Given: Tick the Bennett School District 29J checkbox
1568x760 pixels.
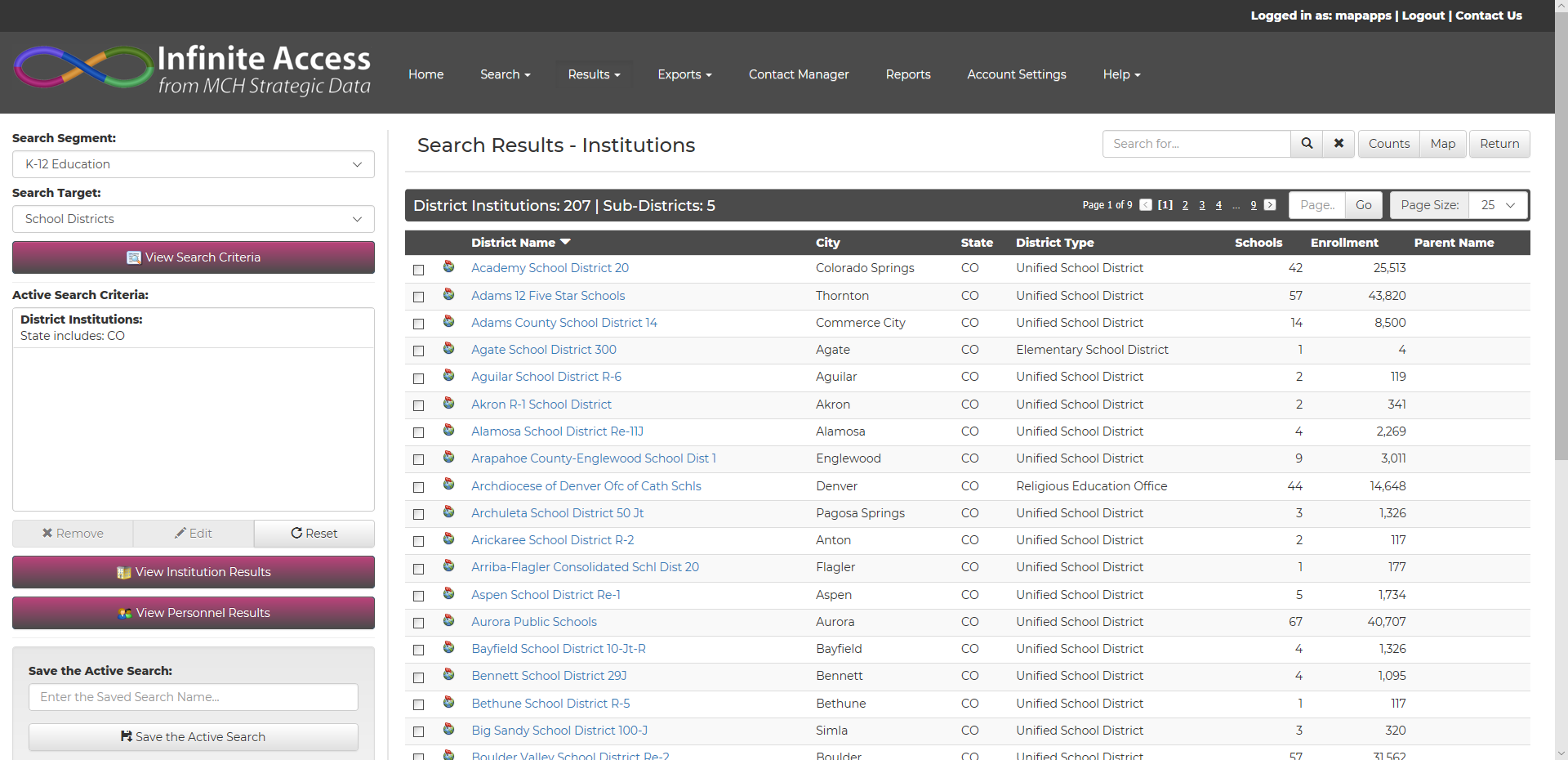Looking at the screenshot, I should (419, 677).
